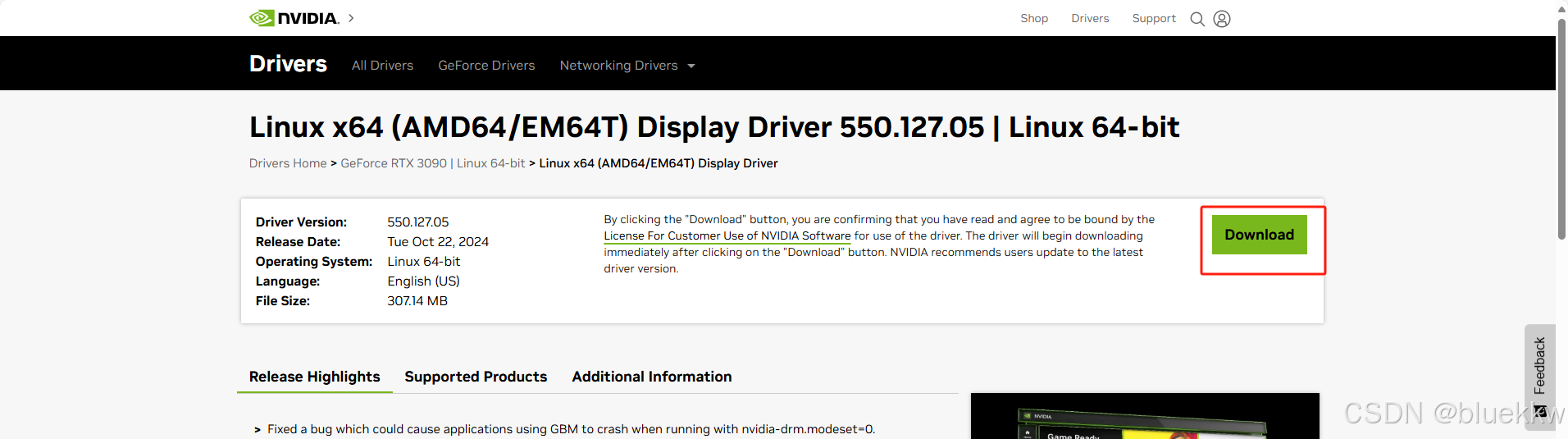Viewport: 1568px width, 439px height.
Task: Click the GBM bug fix release note
Action: click(x=571, y=429)
